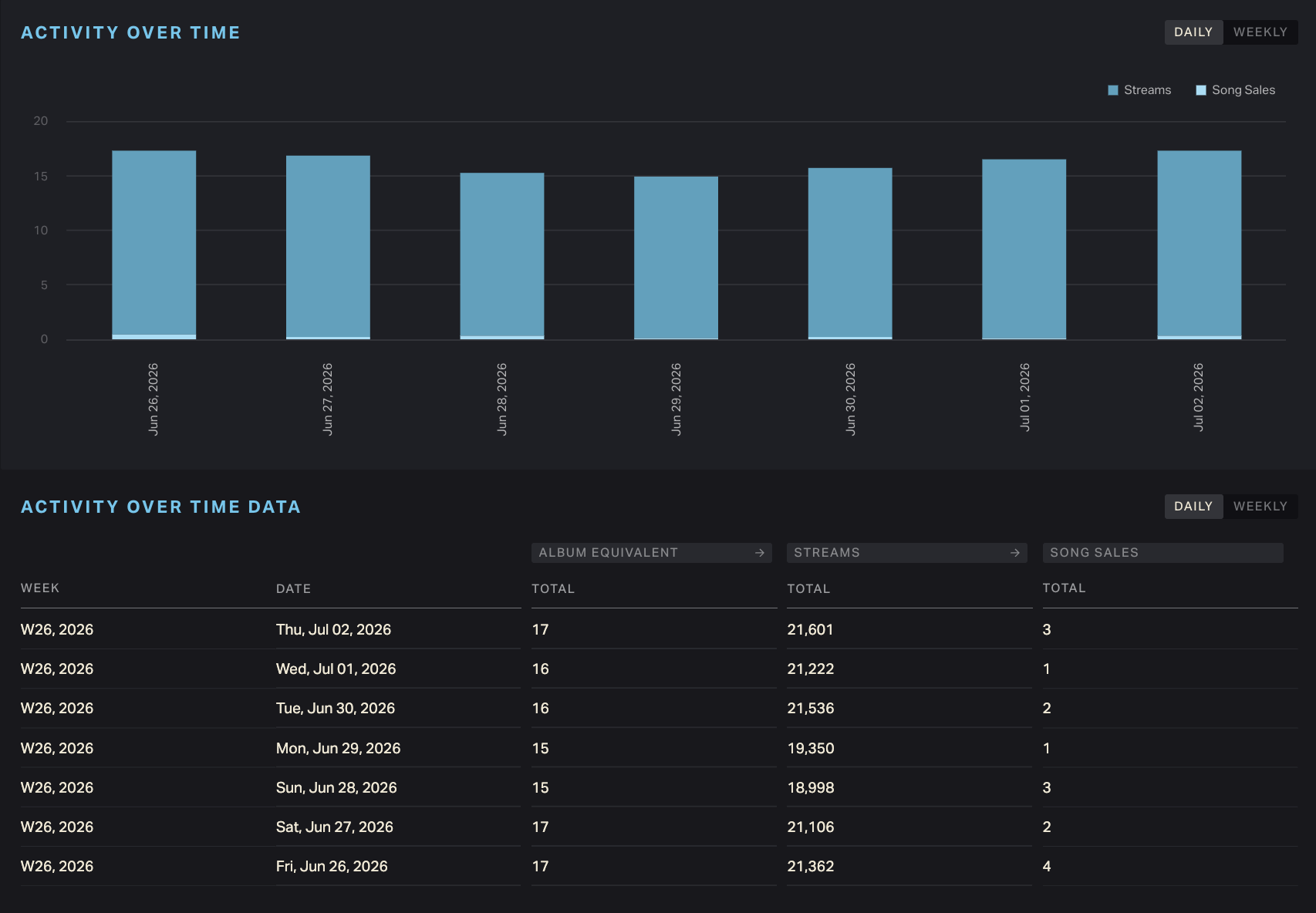Viewport: 1316px width, 913px height.
Task: Click the song sales total for Jun 26 row
Action: pyautogui.click(x=1047, y=867)
